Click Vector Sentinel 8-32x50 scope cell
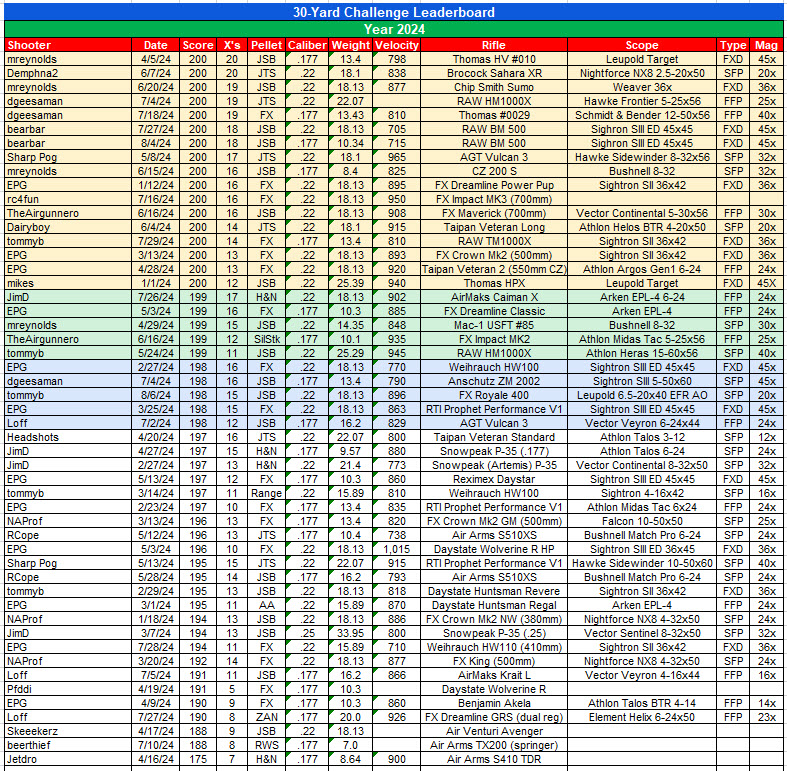The height and width of the screenshot is (771, 787). click(642, 633)
